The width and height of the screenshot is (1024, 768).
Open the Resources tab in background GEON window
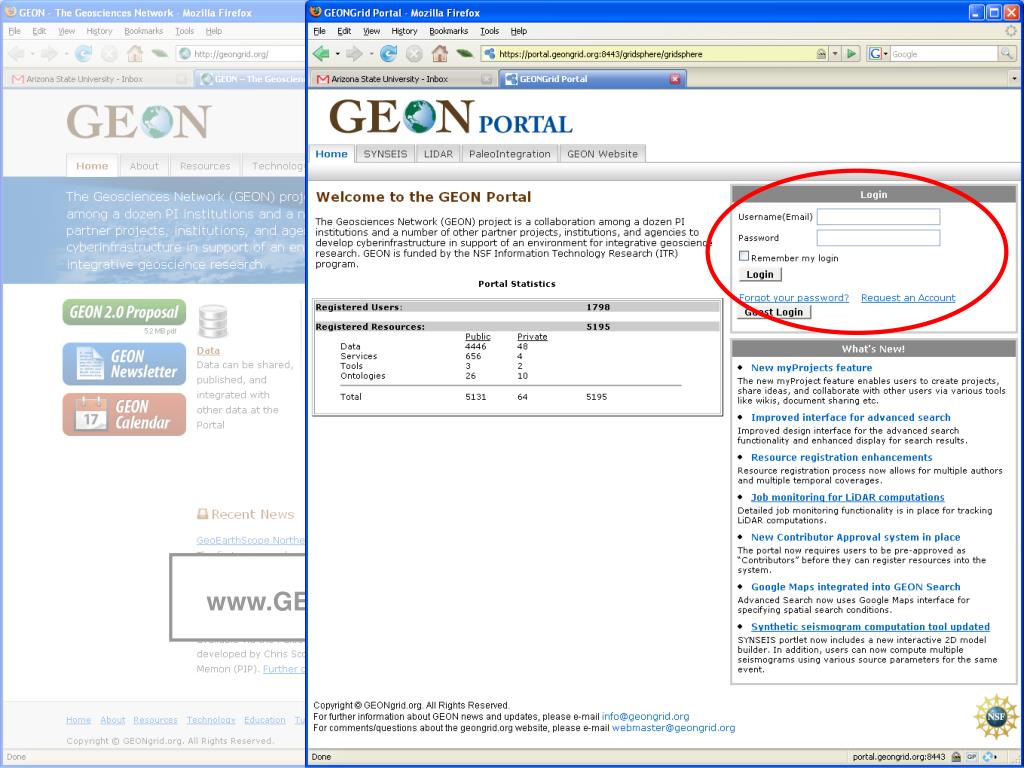[x=205, y=166]
